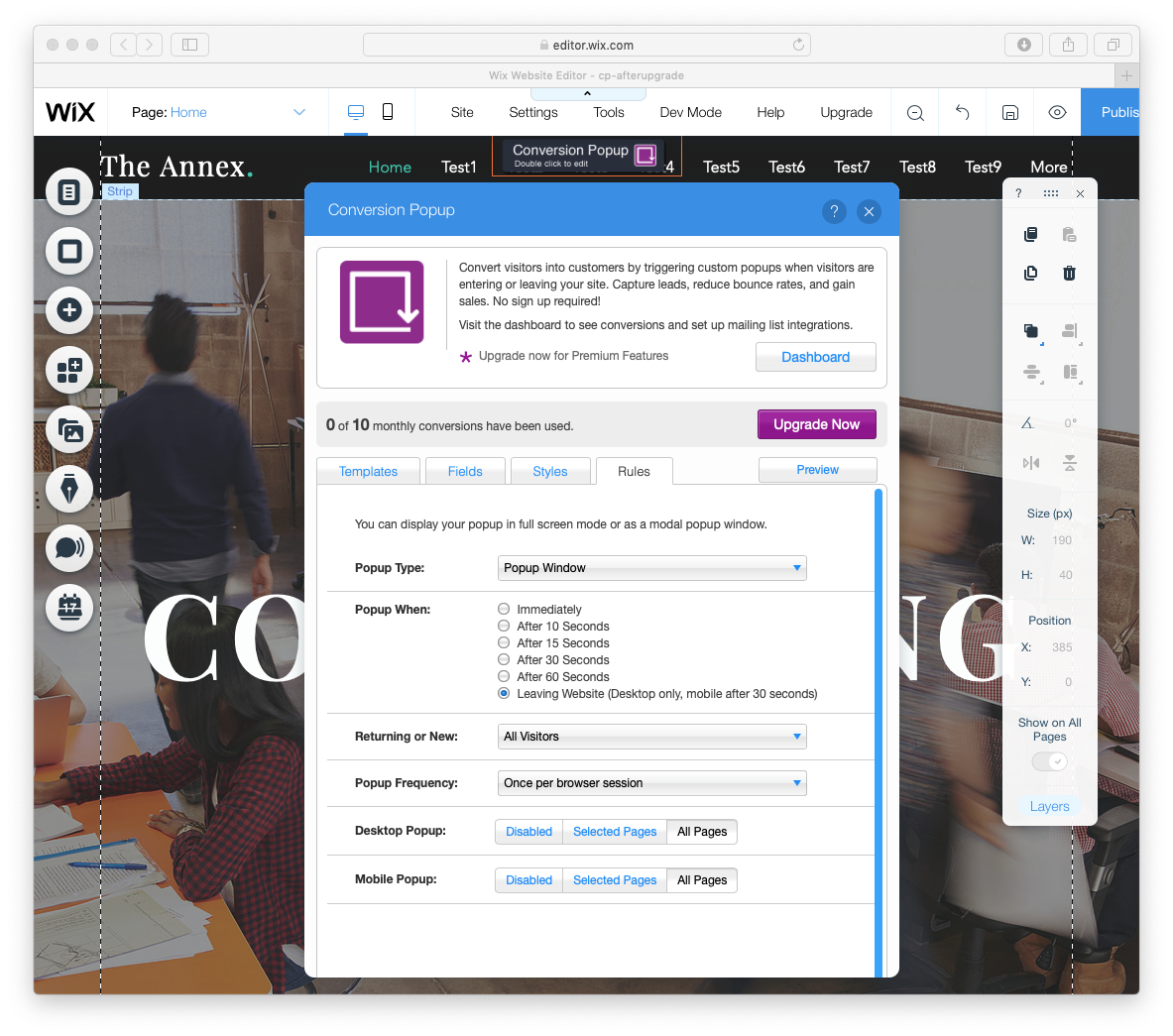Switch to desktop editor view icon
The height and width of the screenshot is (1036, 1173).
click(x=356, y=112)
